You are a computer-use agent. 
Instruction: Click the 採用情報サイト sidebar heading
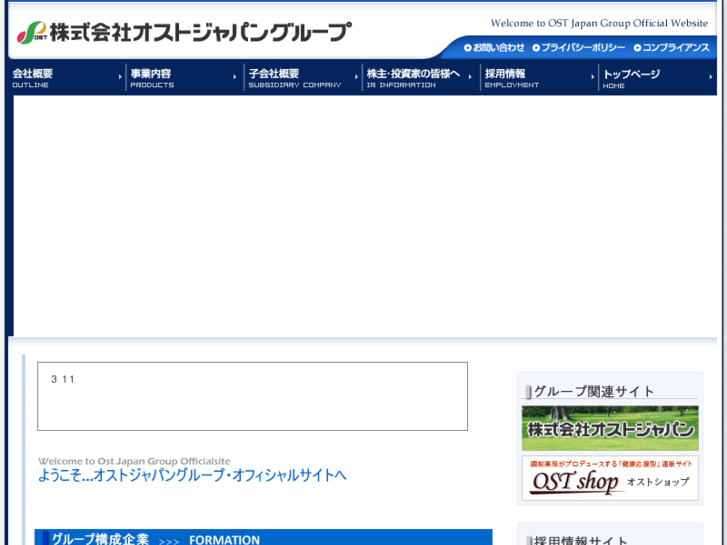581,540
